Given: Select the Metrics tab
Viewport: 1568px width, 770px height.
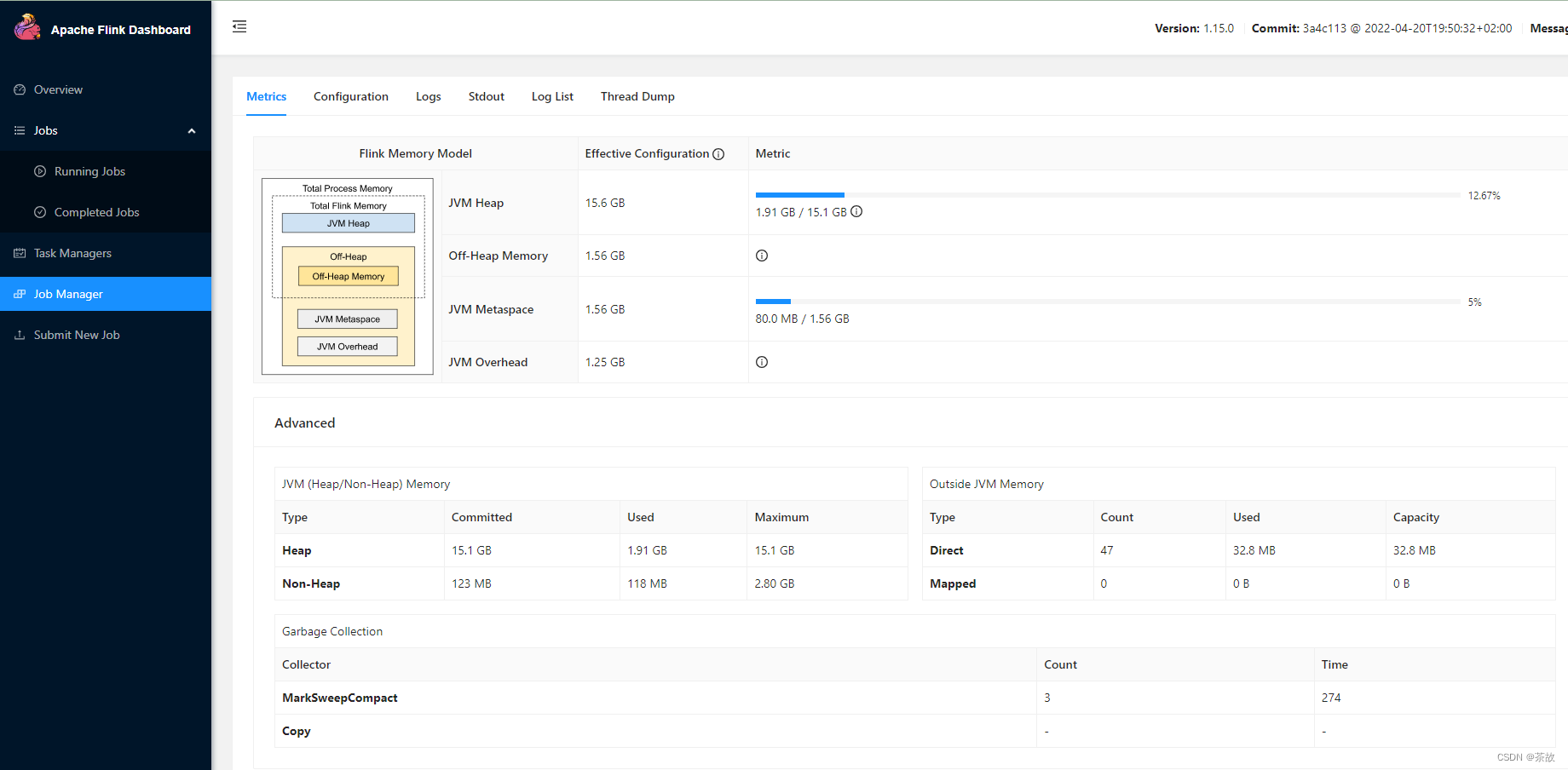Looking at the screenshot, I should tap(266, 96).
